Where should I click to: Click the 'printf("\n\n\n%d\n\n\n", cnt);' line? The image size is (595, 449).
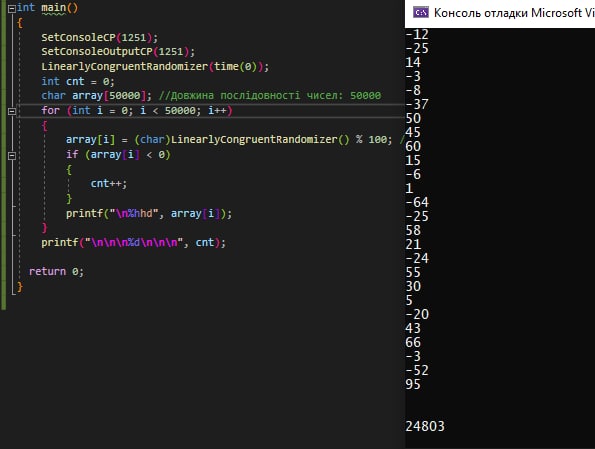coord(133,243)
